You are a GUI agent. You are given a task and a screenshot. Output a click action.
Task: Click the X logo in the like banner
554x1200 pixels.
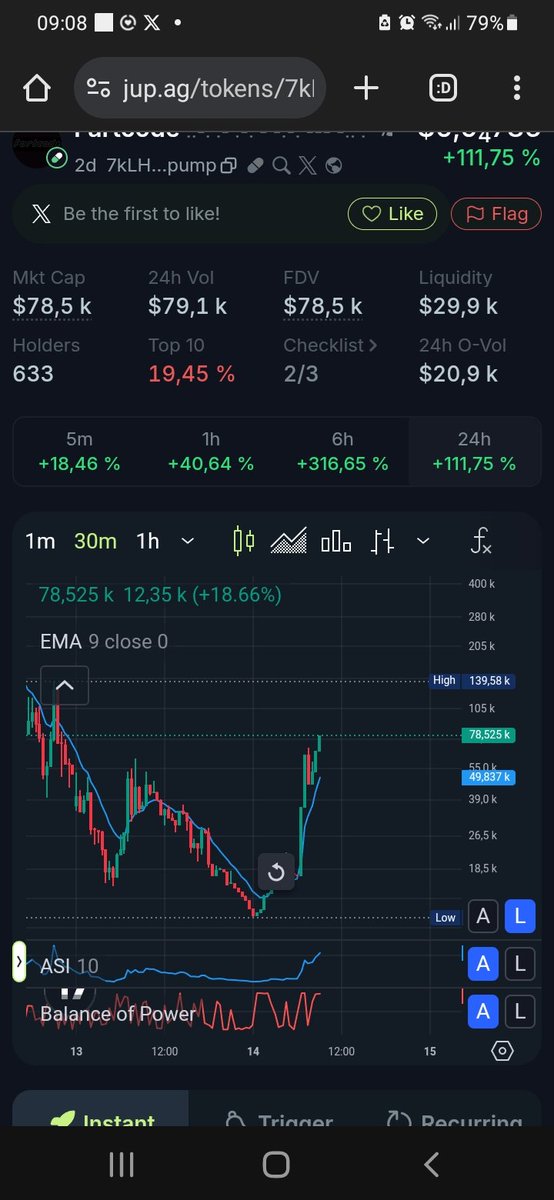41,213
